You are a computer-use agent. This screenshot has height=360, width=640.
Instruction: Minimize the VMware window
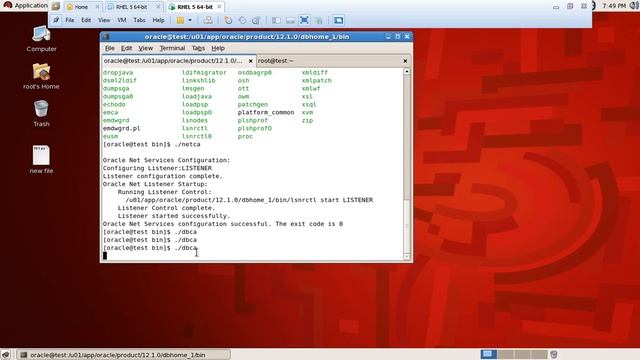(x=556, y=7)
